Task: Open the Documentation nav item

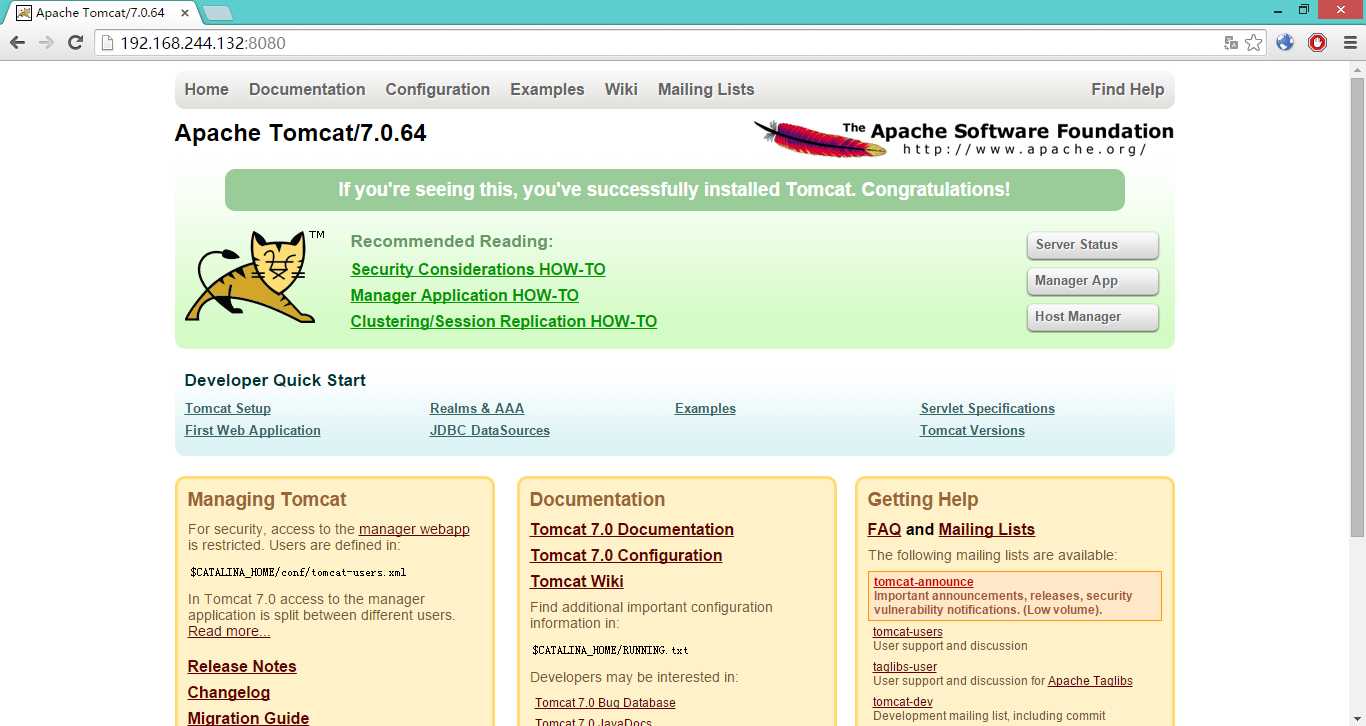Action: coord(307,89)
